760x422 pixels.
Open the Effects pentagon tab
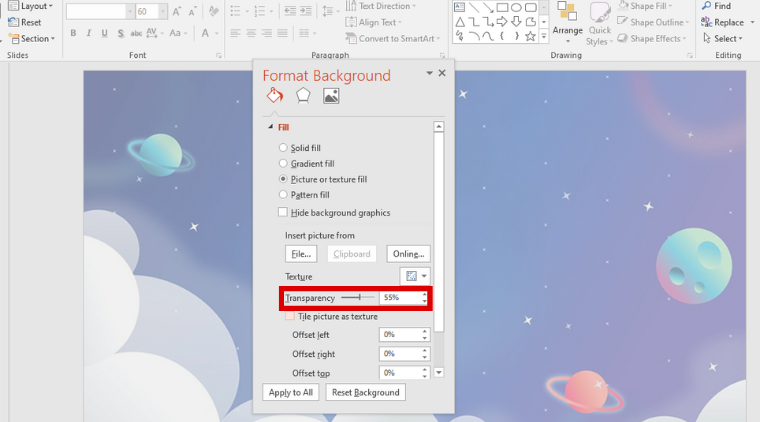tap(303, 95)
